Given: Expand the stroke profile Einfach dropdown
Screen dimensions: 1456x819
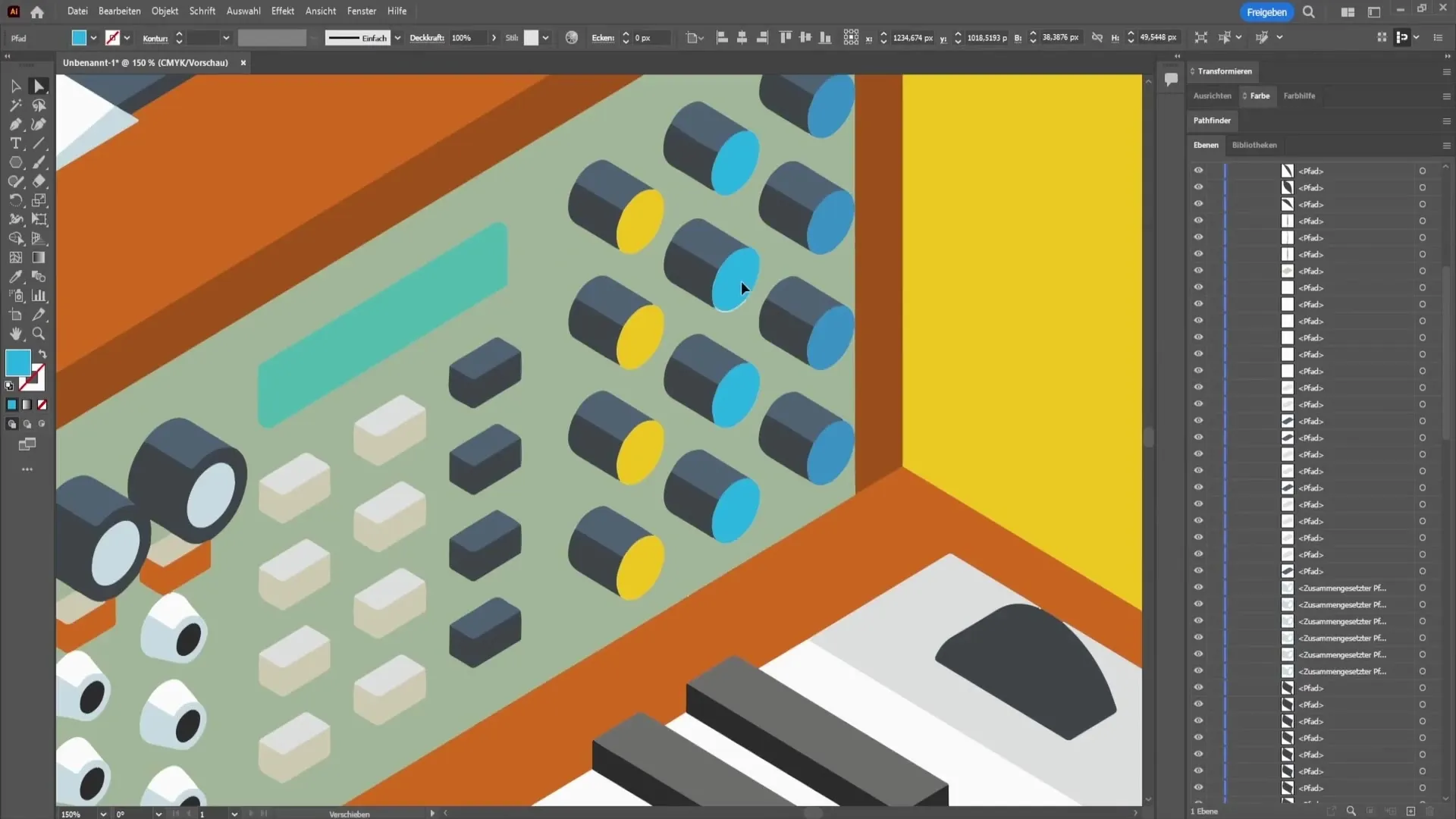Looking at the screenshot, I should [397, 38].
